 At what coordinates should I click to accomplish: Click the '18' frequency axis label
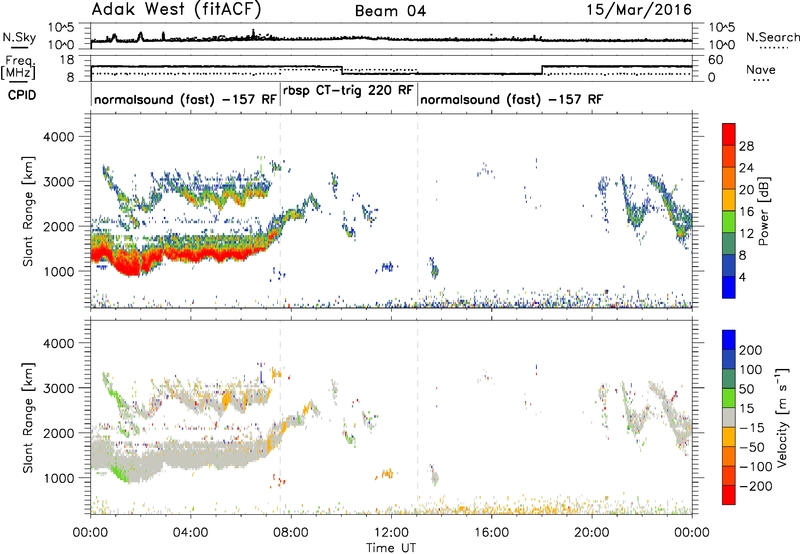[x=67, y=60]
